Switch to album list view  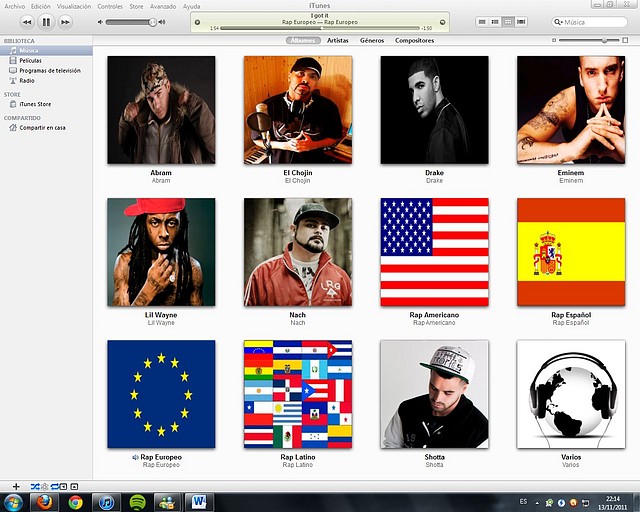pos(495,22)
